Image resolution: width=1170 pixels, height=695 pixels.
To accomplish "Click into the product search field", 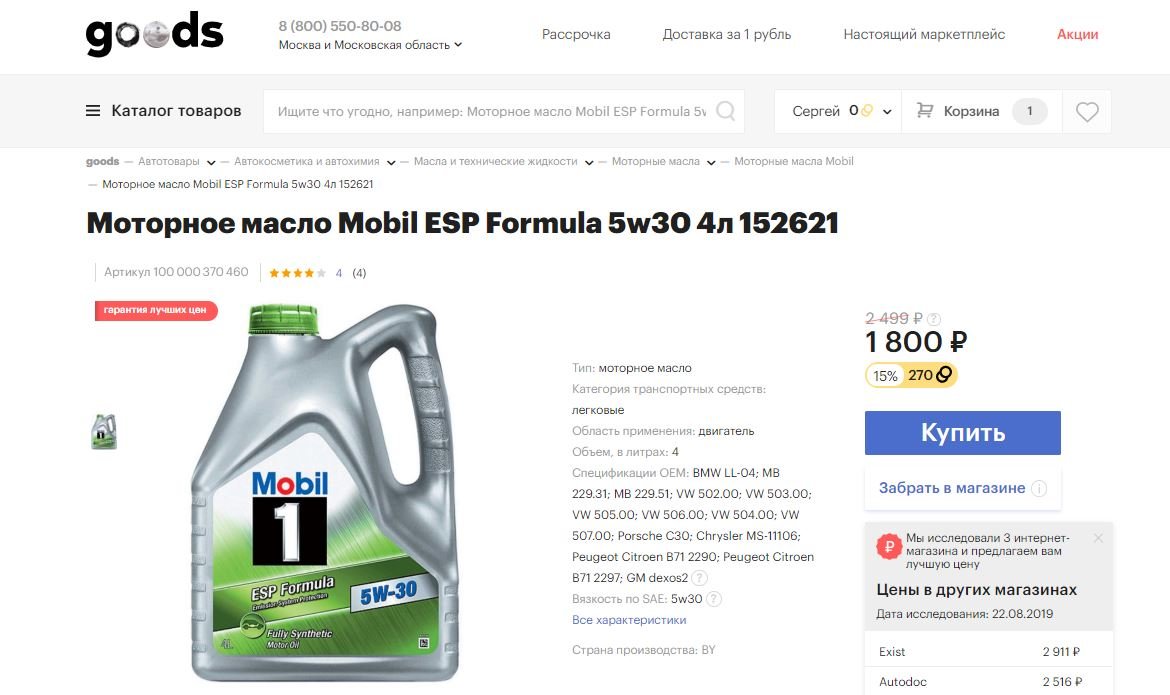I will click(x=491, y=111).
